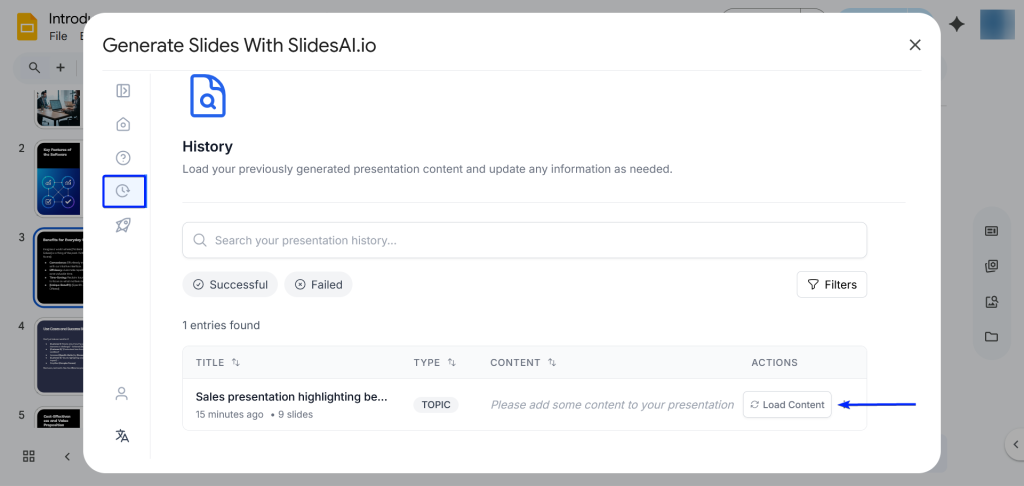Toggle the Failed filter chip

pos(318,285)
